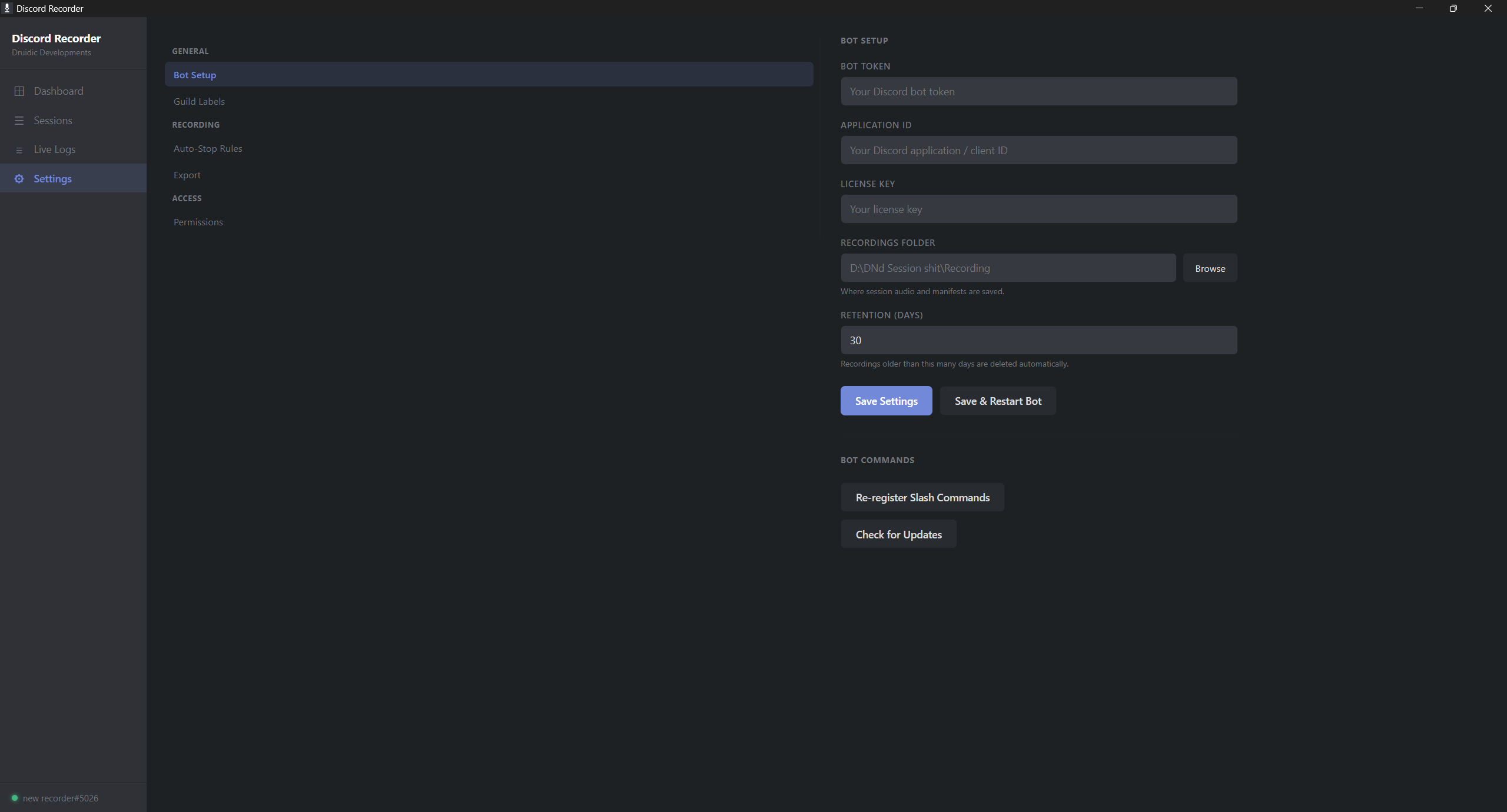Select the bot account label new recorder#5026
Screen dimensions: 1507x812
[x=61, y=798]
